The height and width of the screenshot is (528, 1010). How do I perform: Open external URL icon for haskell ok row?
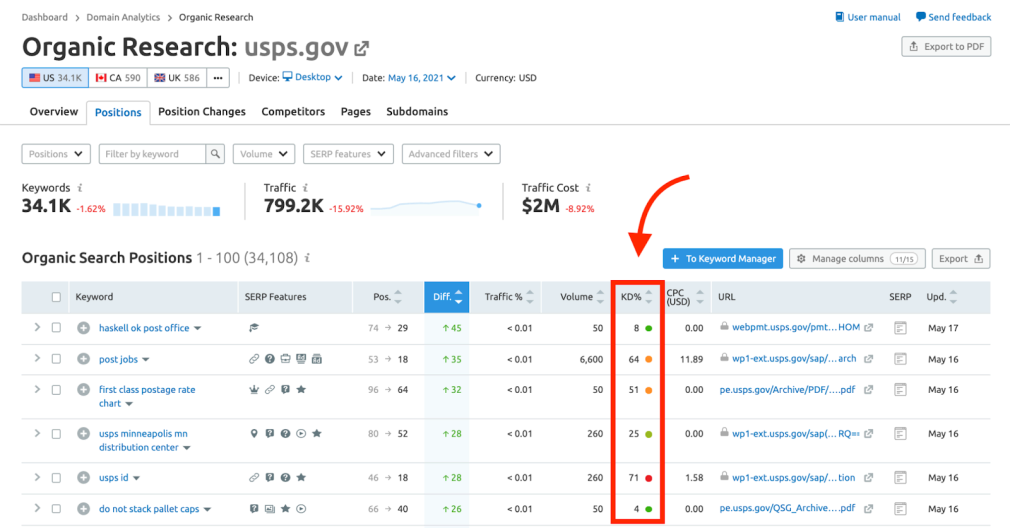(868, 328)
